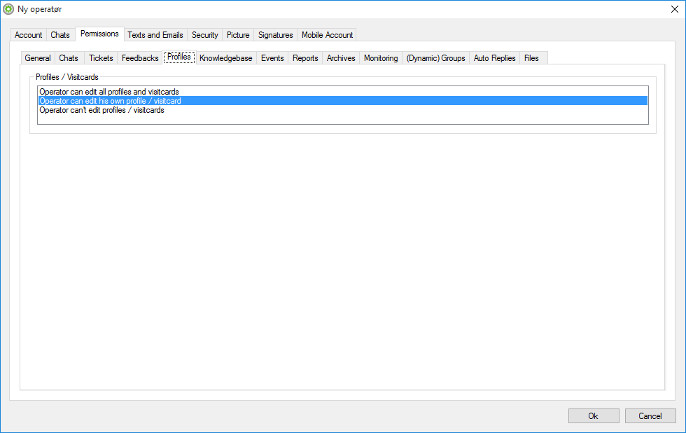Viewport: 686px width, 433px height.
Task: Close the Ny operator dialog
Action: pos(674,9)
